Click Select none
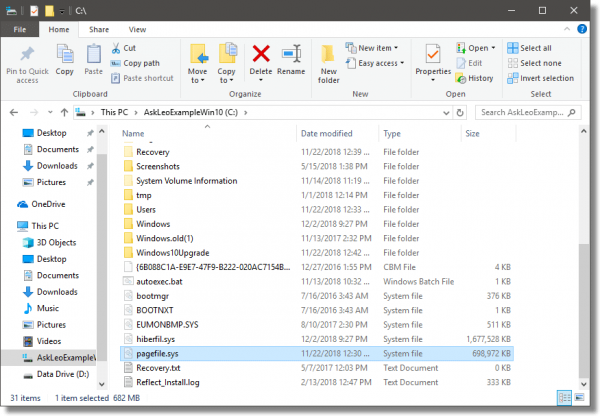This screenshot has height=416, width=600. pyautogui.click(x=534, y=63)
